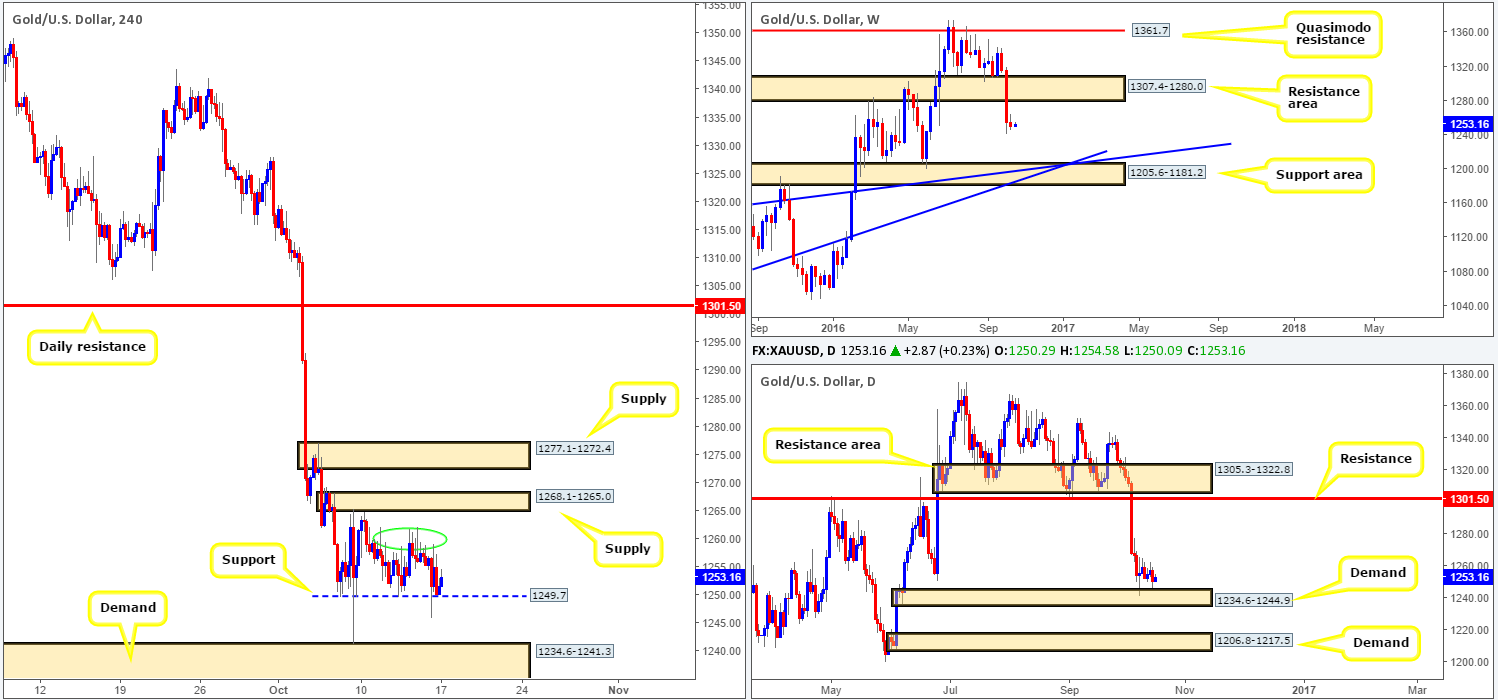Click the 'Oct' date label on the 240 chart axis
1498x700 pixels.
point(279,690)
